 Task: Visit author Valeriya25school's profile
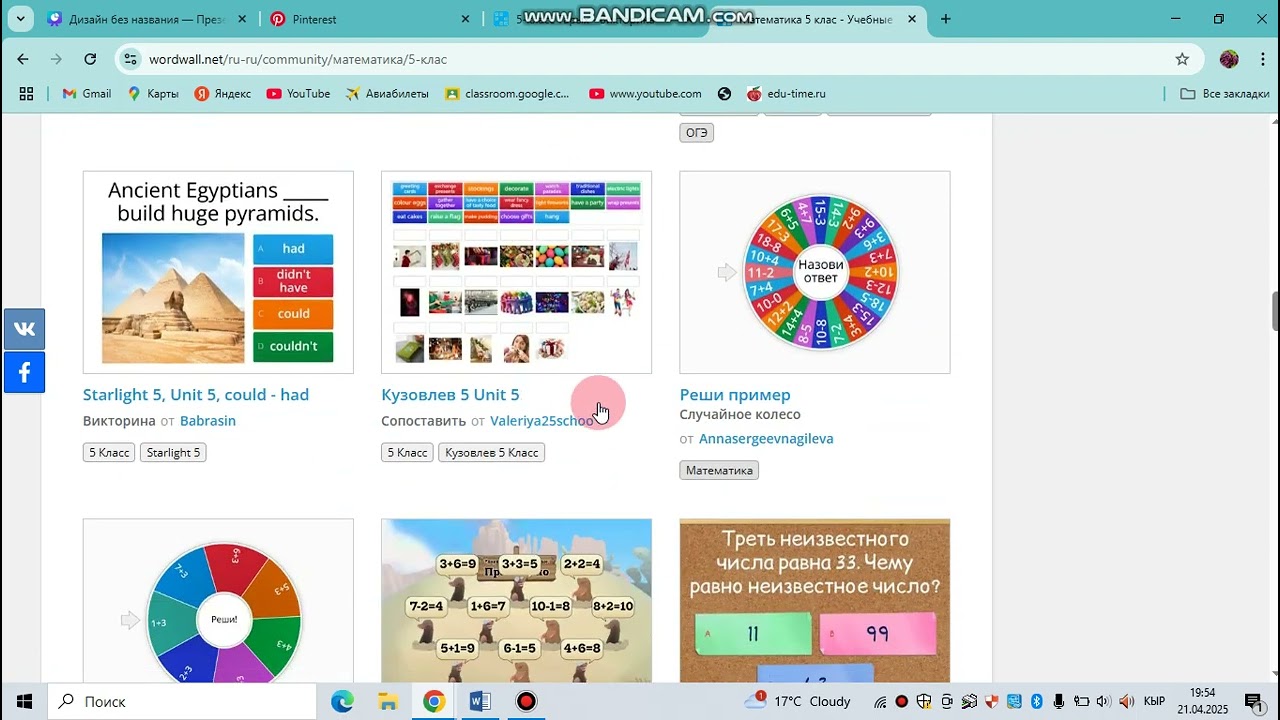tap(541, 421)
